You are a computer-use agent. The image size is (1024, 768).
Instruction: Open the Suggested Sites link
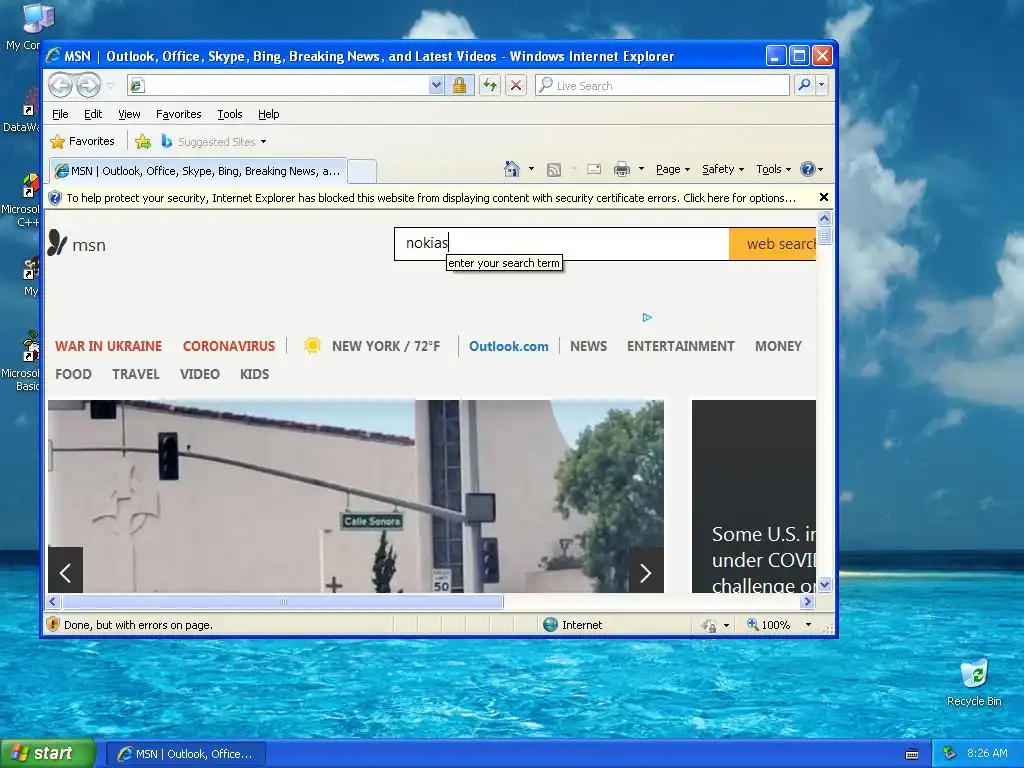tap(214, 142)
